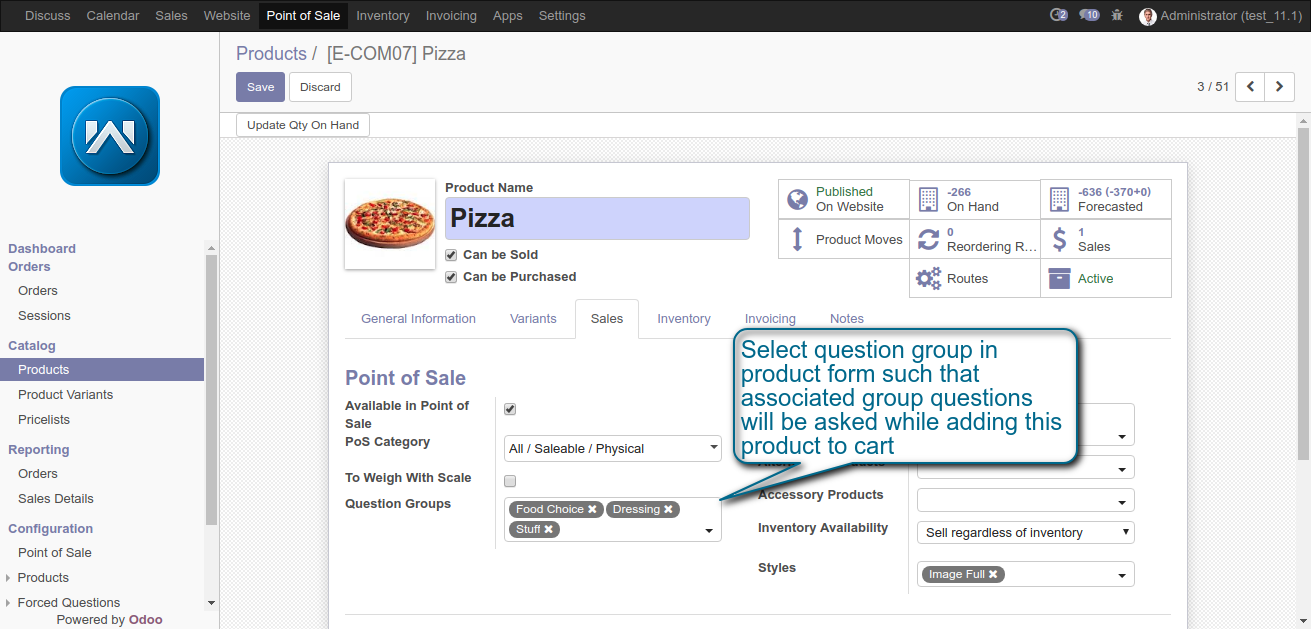Open the Discuss menu

pyautogui.click(x=48, y=16)
